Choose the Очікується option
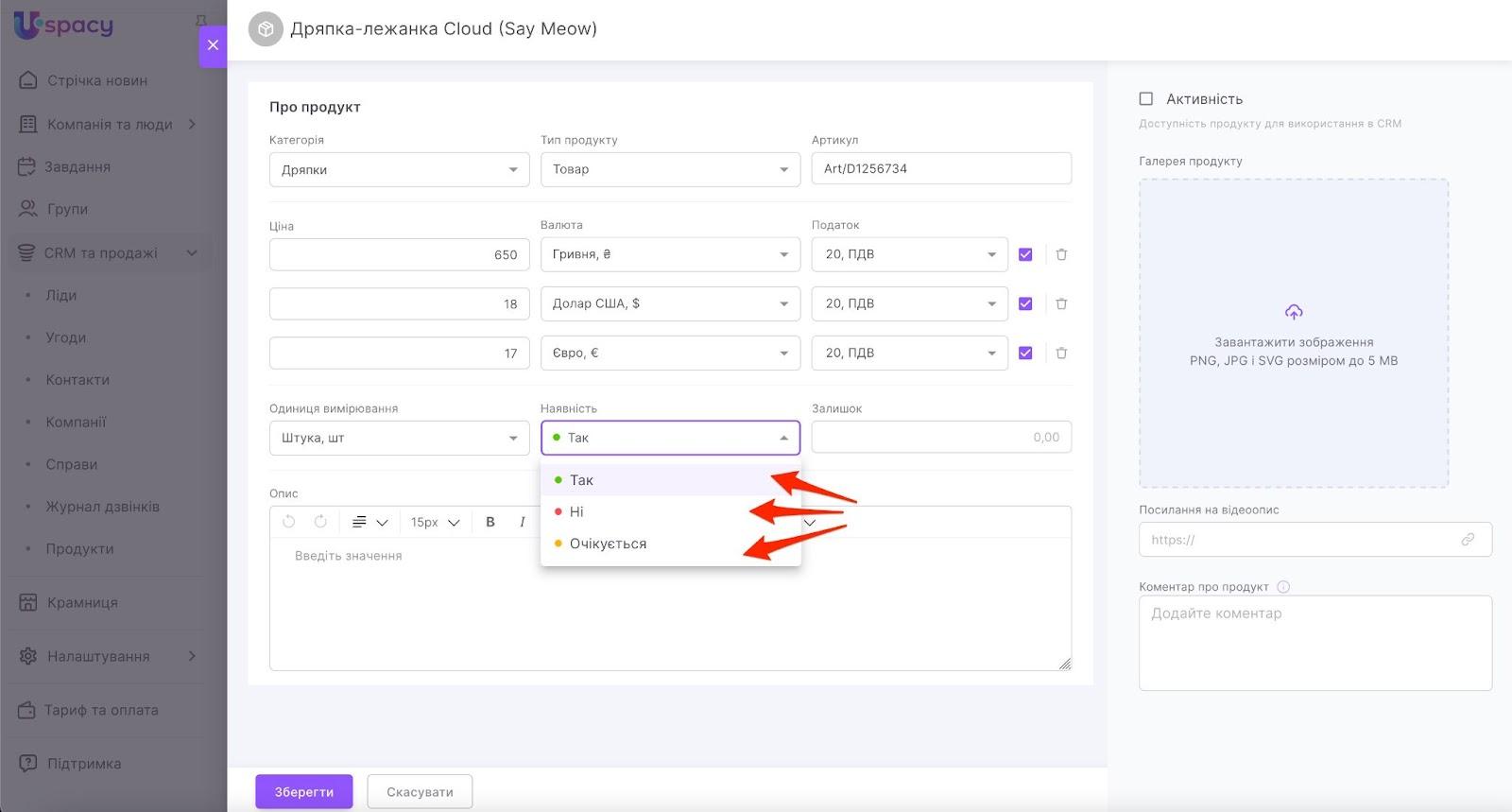The image size is (1512, 812). point(608,544)
